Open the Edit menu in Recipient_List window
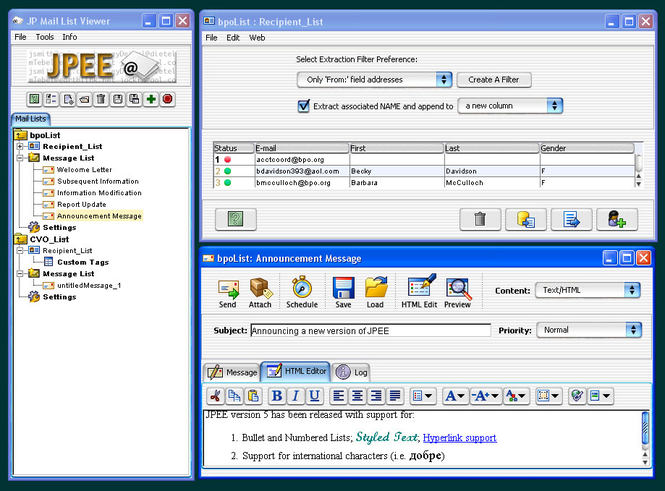Viewport: 665px width, 491px height. pyautogui.click(x=233, y=38)
